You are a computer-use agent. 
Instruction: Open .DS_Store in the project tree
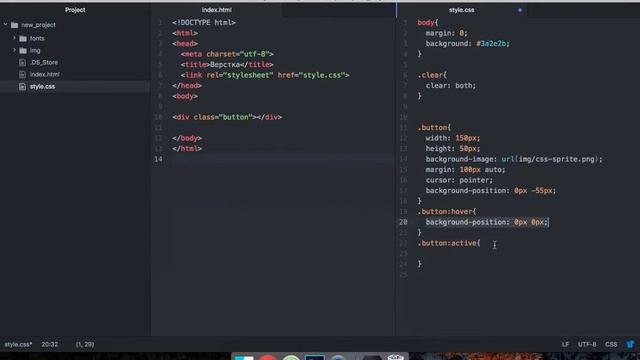(x=44, y=62)
